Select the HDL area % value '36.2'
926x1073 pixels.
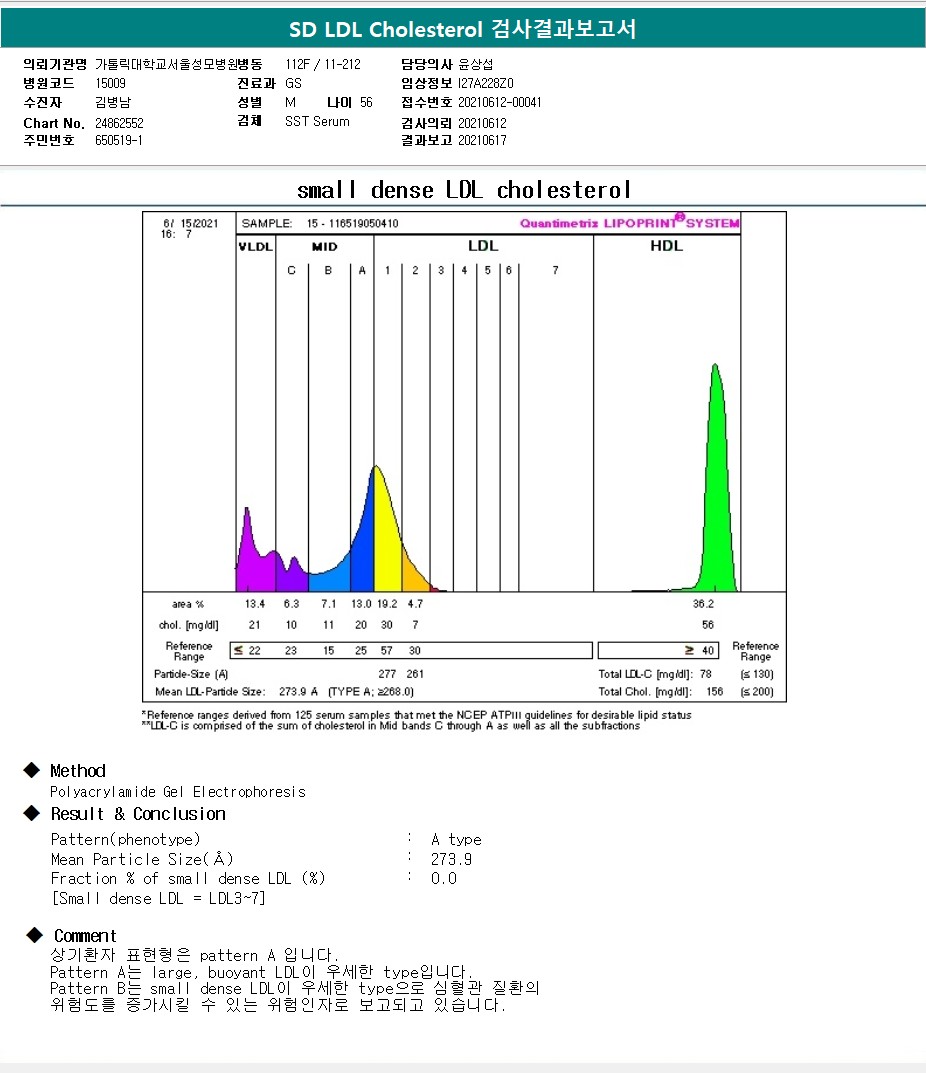703,604
